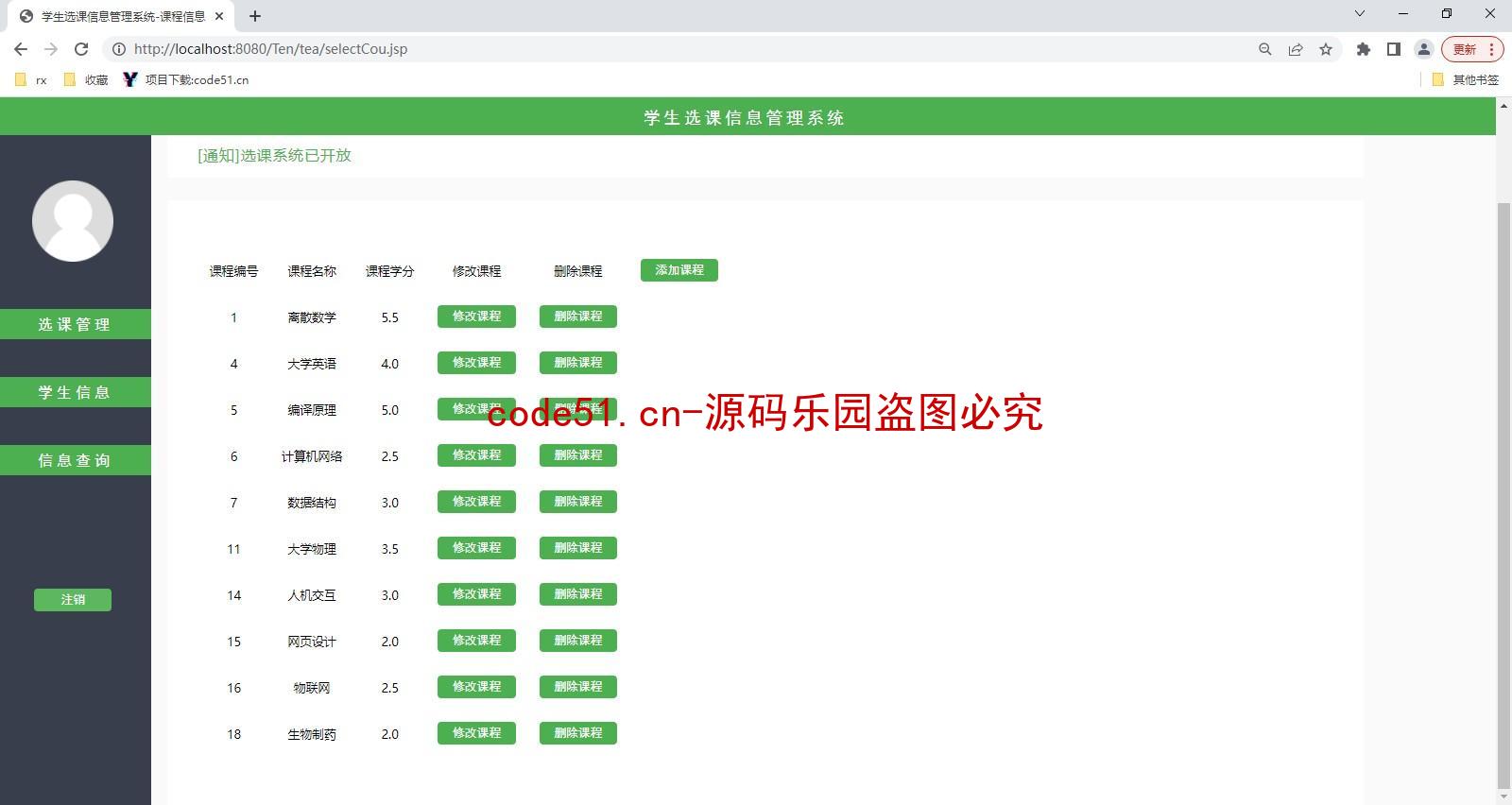The height and width of the screenshot is (805, 1512).
Task: Share this page icon
Action: pos(1296,49)
